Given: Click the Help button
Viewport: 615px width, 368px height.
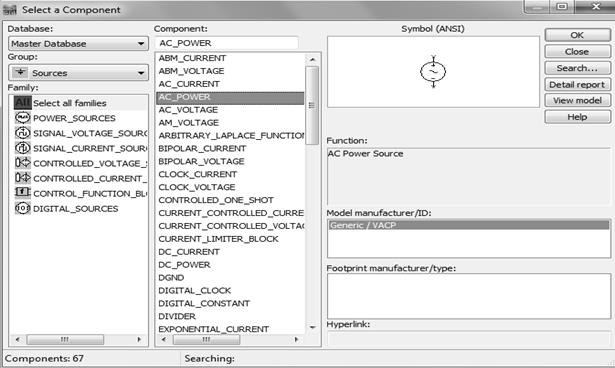Looking at the screenshot, I should (577, 117).
